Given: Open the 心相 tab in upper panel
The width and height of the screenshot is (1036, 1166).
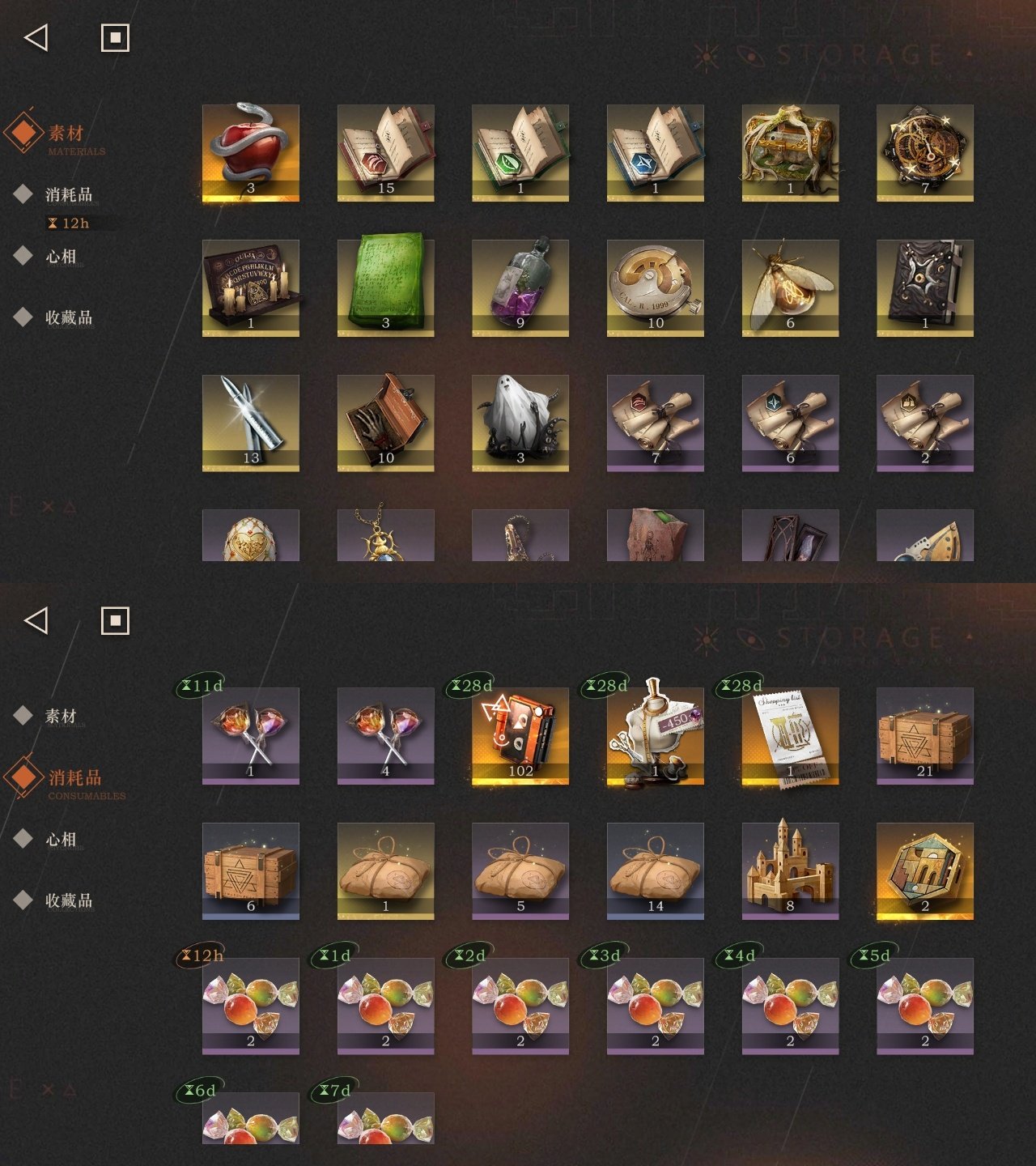Looking at the screenshot, I should pos(61,256).
